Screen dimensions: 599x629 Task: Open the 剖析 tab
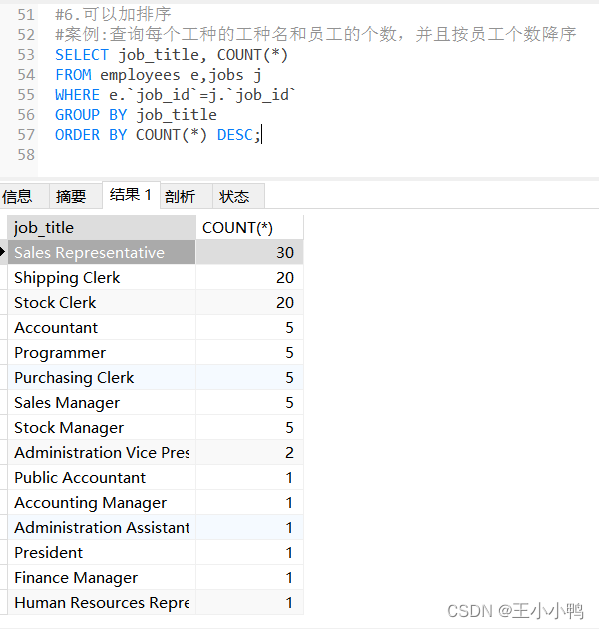click(x=186, y=196)
